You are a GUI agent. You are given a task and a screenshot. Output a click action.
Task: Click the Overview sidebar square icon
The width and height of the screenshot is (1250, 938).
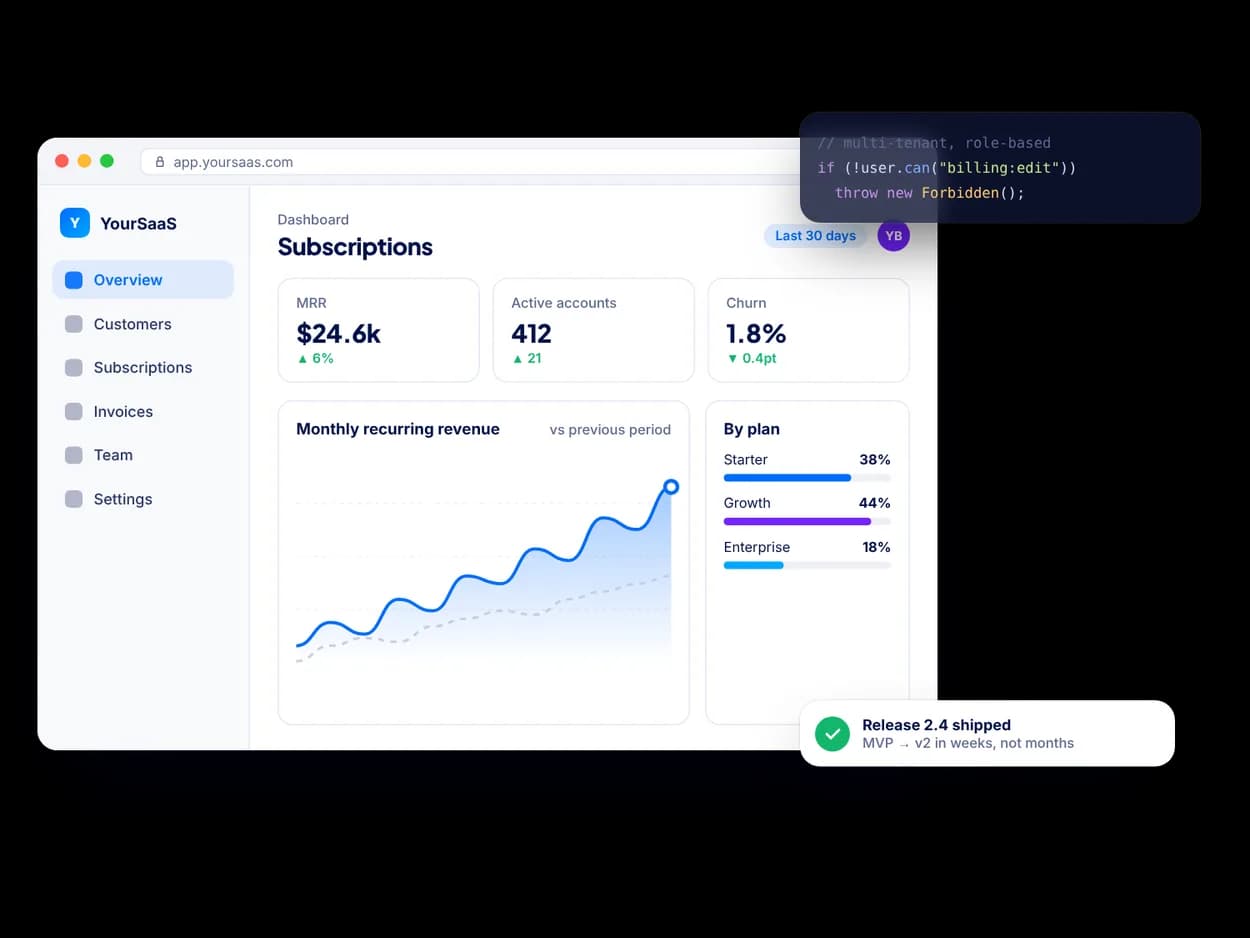[x=74, y=280]
